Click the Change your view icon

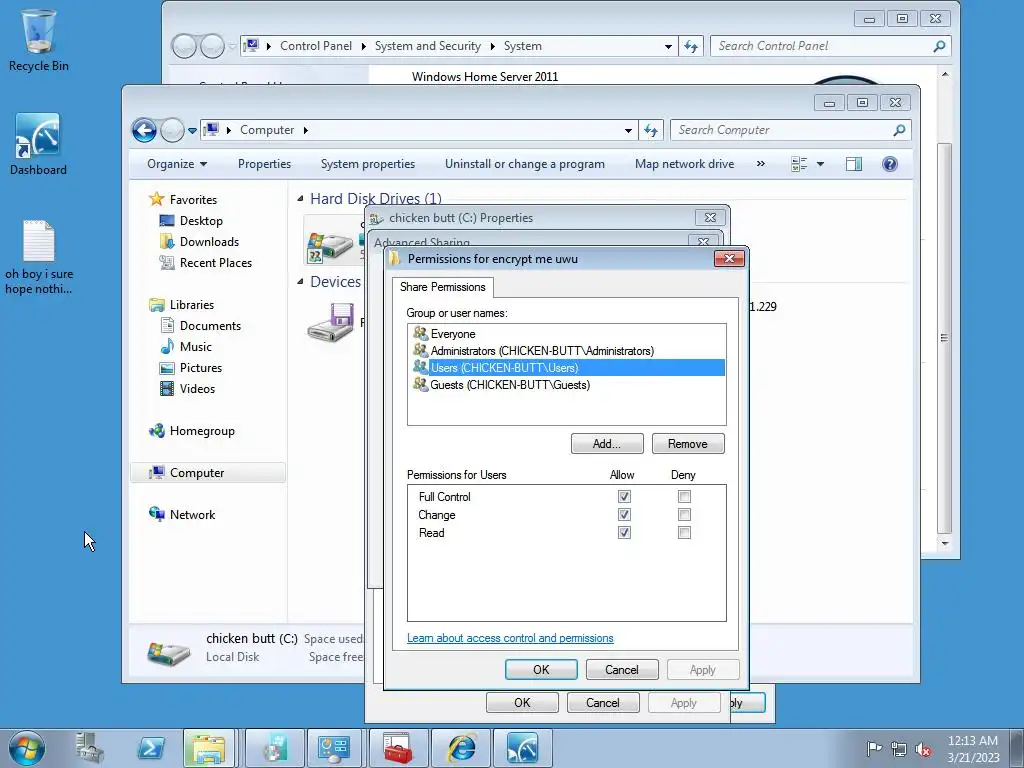click(x=799, y=164)
